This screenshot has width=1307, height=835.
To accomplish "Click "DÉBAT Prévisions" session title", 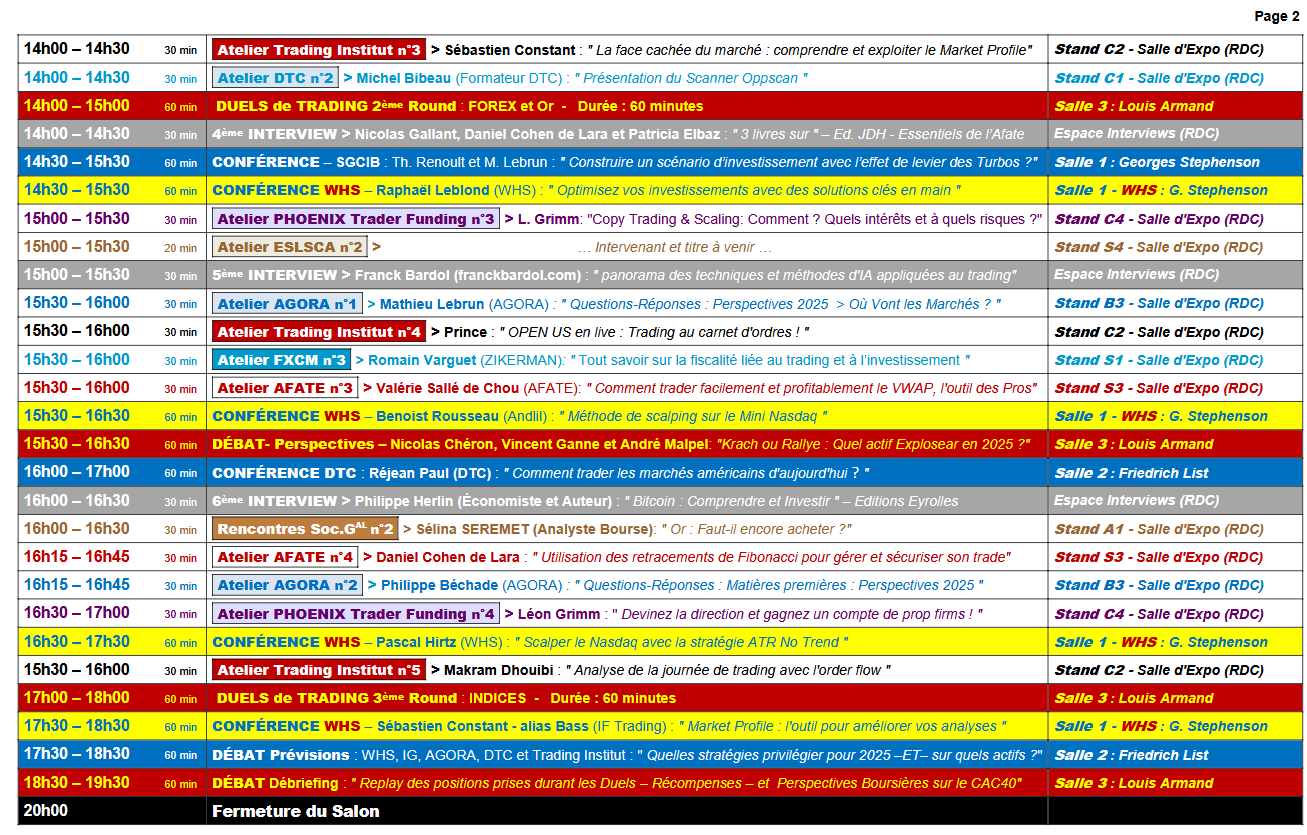I will pos(281,755).
